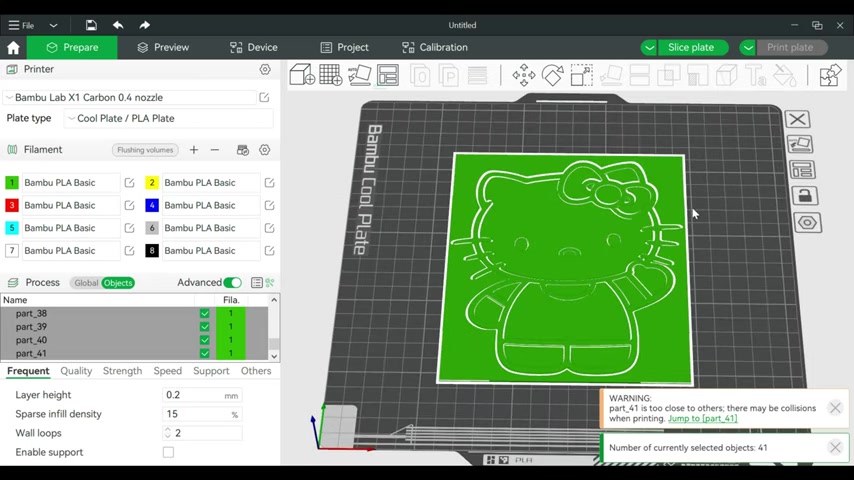The image size is (854, 480).
Task: Click the Arrange all objects icon
Action: tap(388, 75)
